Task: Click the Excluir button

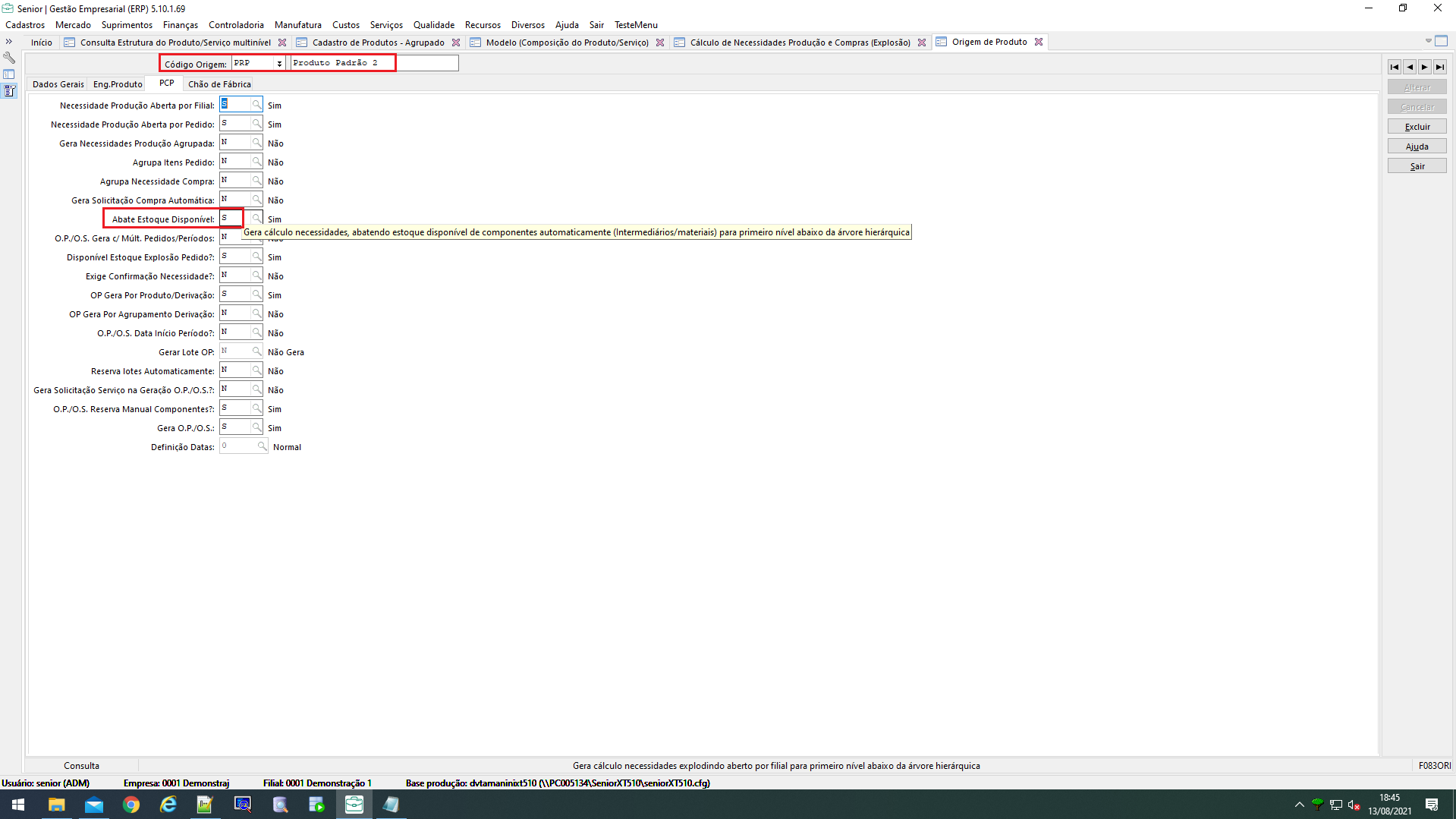Action: tap(1417, 127)
